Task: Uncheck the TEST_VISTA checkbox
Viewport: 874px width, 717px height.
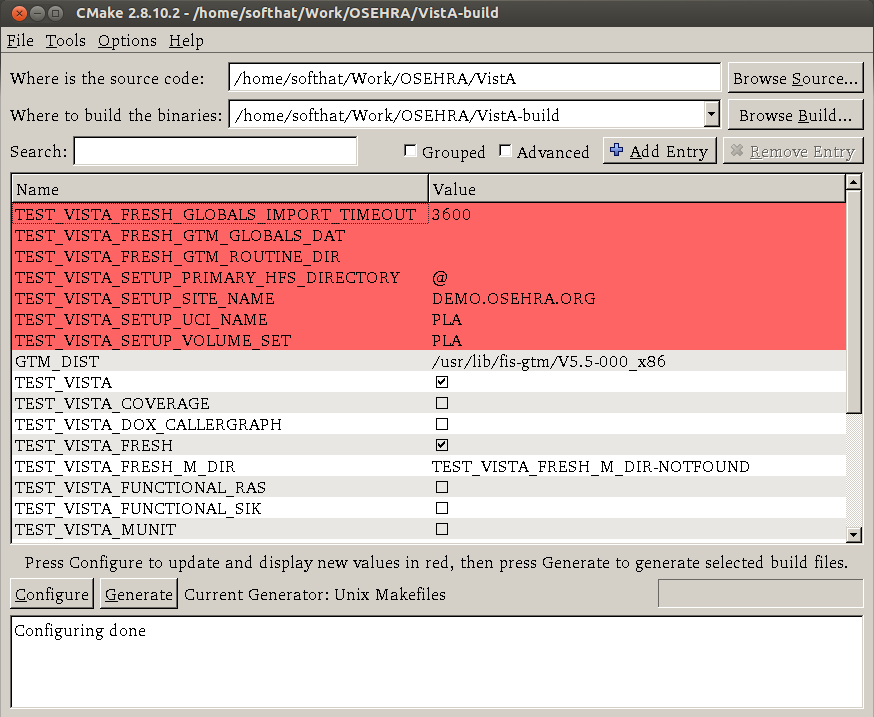Action: tap(442, 382)
